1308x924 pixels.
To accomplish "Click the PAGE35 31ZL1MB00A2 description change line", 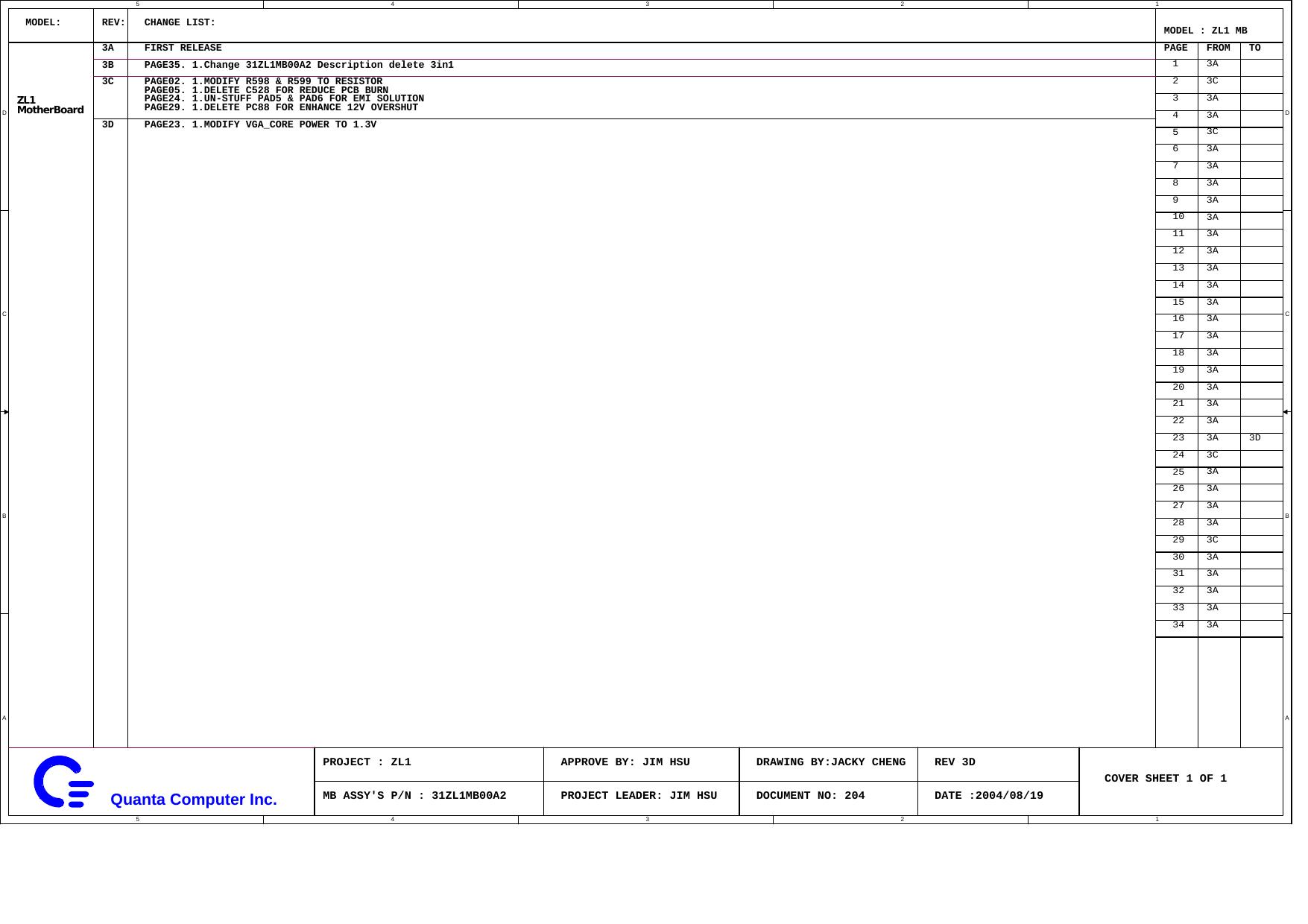I will point(299,65).
